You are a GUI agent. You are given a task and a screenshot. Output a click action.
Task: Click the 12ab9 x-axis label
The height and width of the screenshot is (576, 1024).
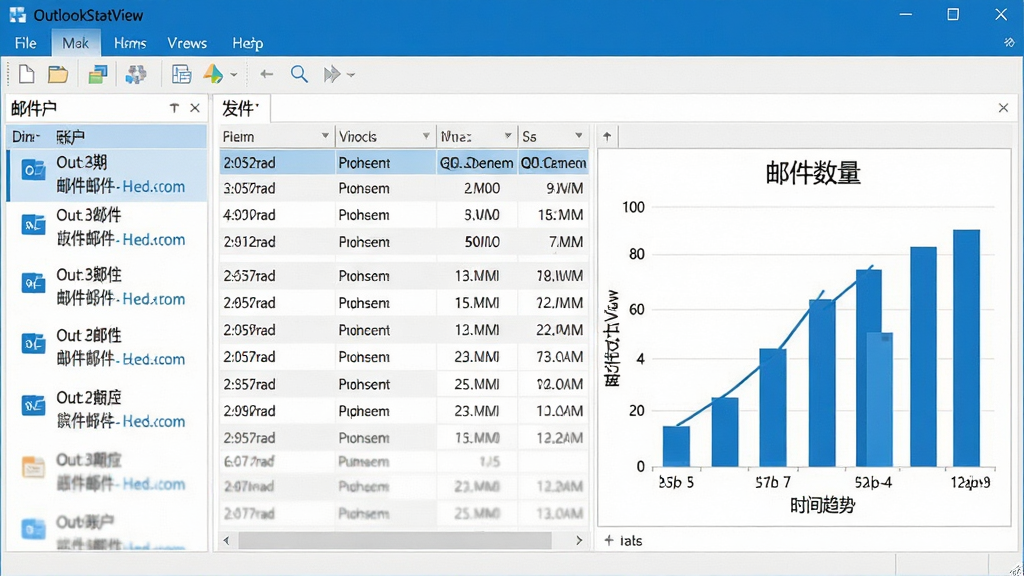970,483
